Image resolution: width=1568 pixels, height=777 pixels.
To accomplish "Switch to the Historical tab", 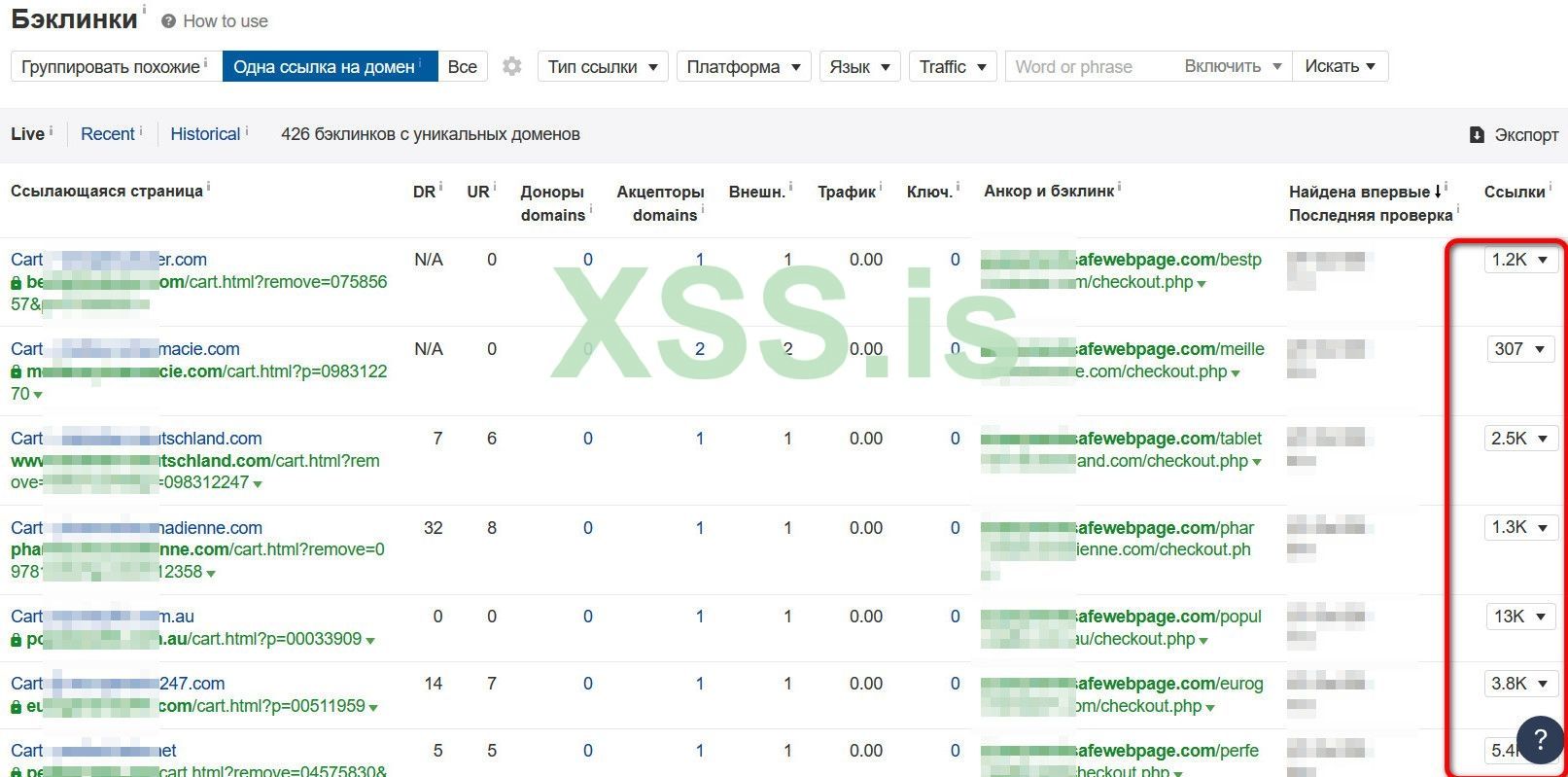I will [x=205, y=134].
